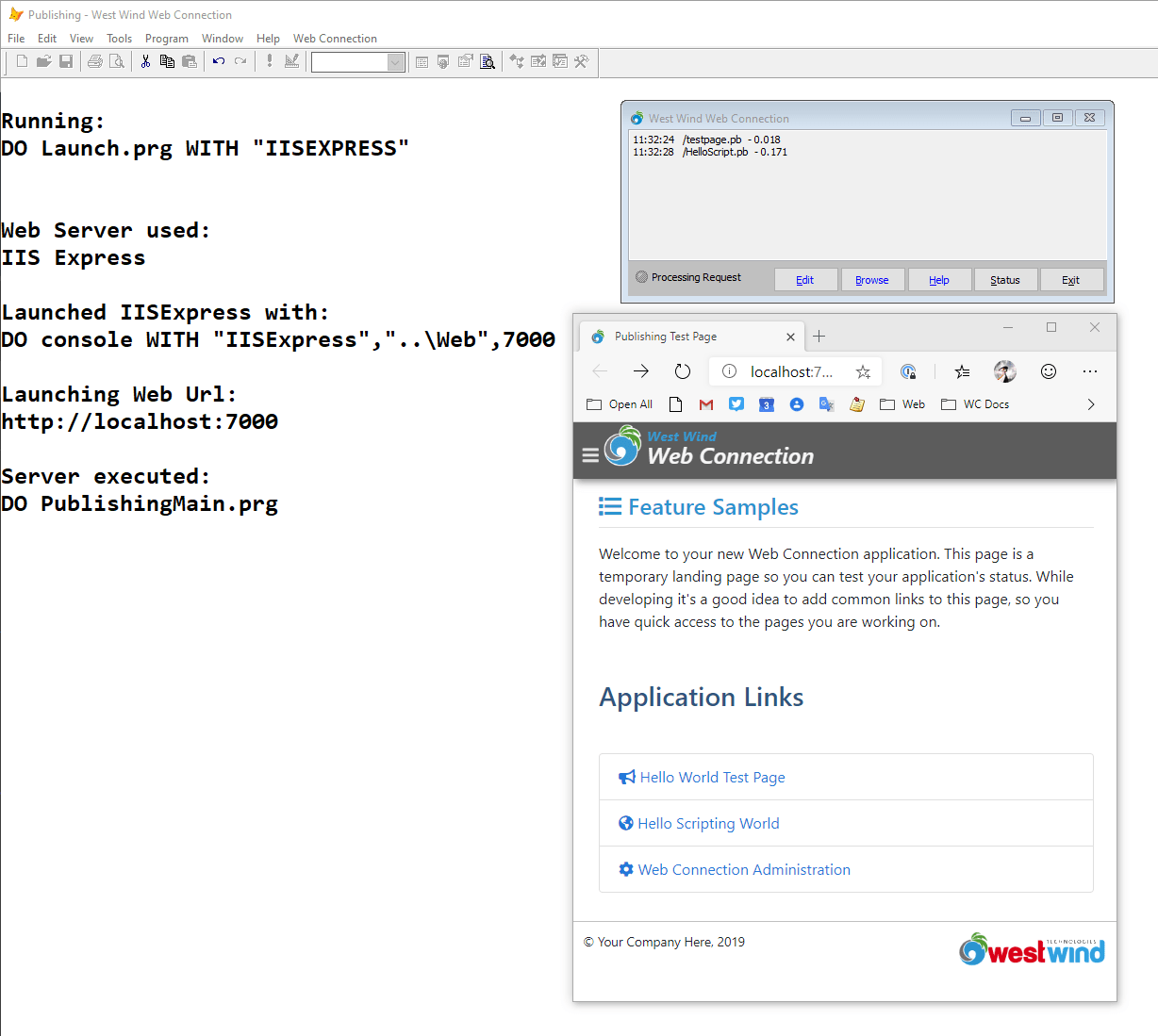
Task: Open the Edit menu
Action: [x=47, y=39]
